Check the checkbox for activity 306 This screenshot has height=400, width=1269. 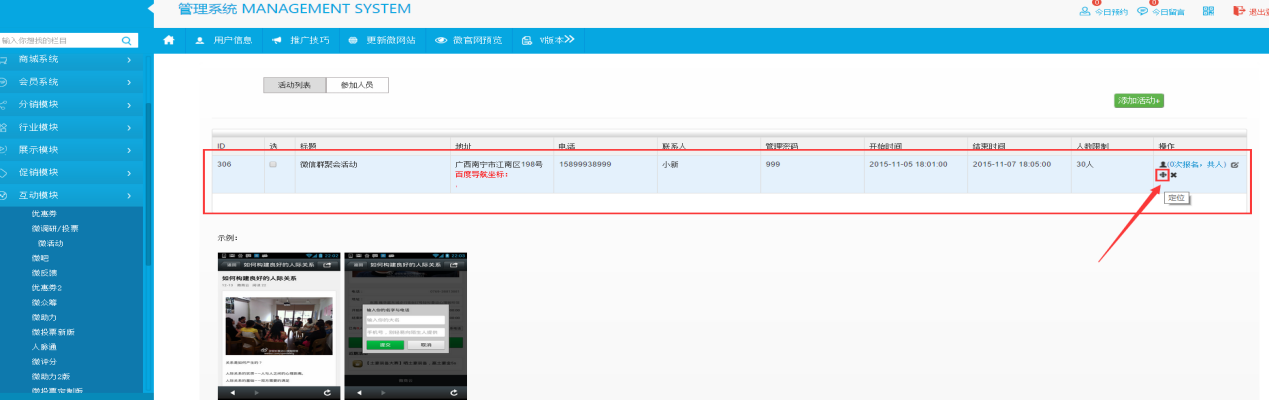(x=272, y=164)
